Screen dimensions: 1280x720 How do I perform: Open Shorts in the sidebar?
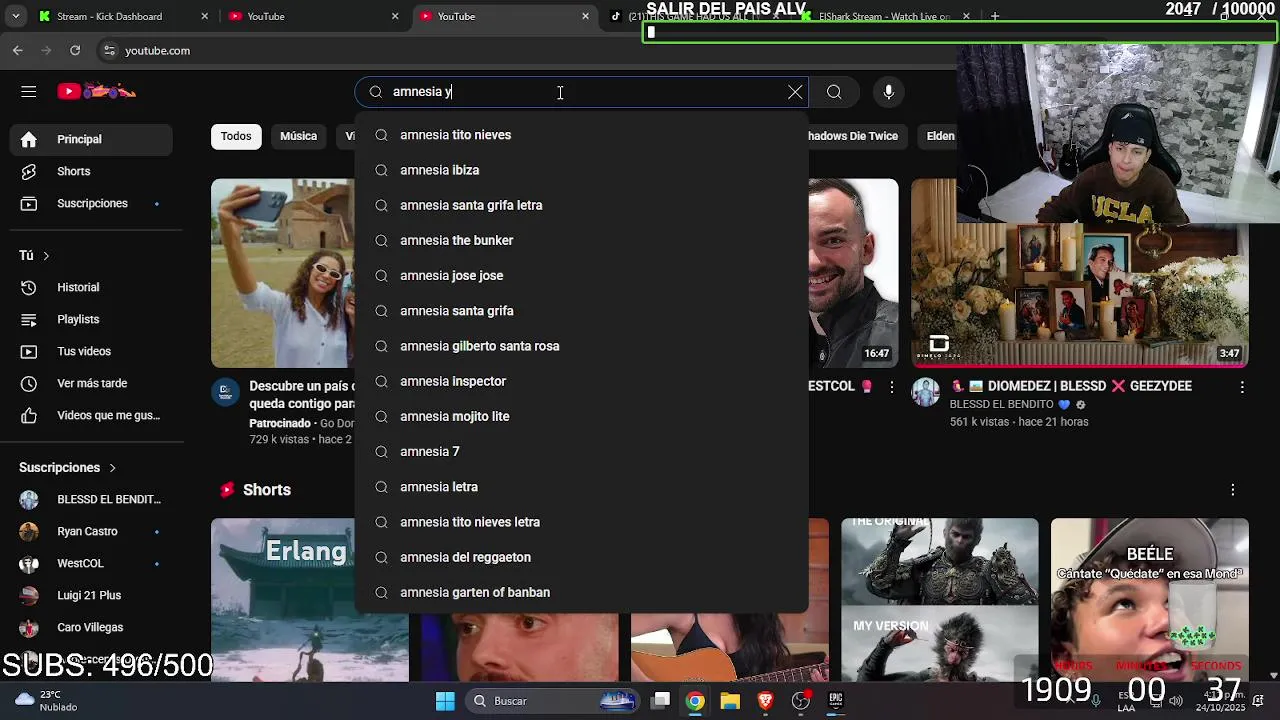91,171
